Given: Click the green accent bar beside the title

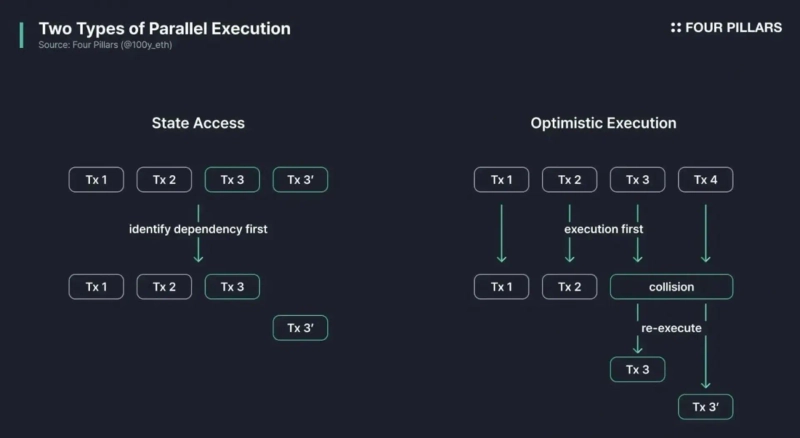Looking at the screenshot, I should (21, 34).
